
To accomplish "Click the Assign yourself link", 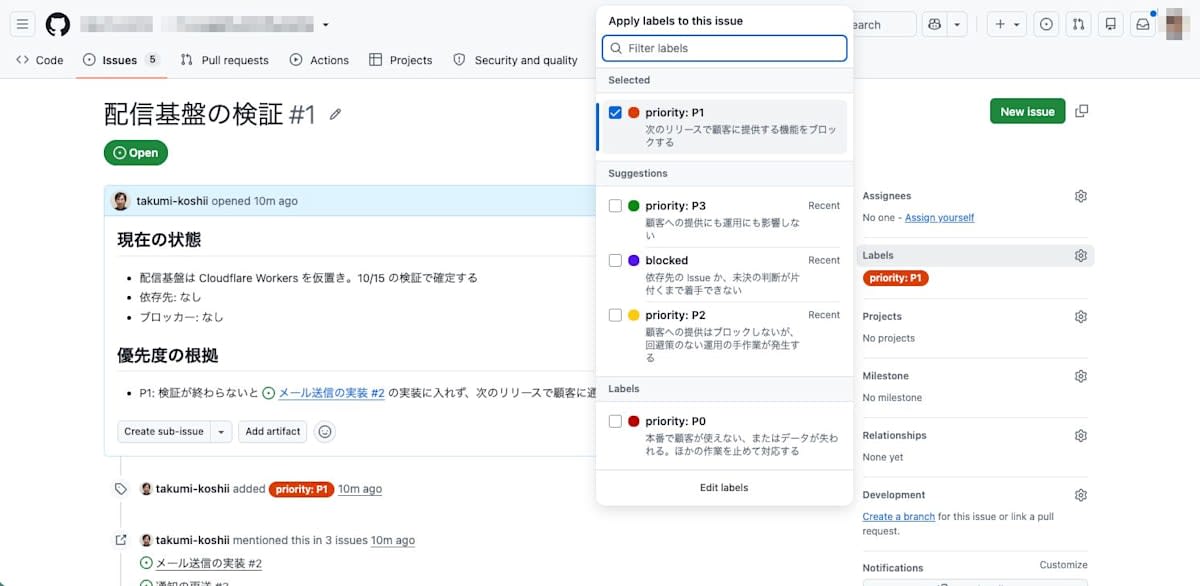I will (940, 217).
